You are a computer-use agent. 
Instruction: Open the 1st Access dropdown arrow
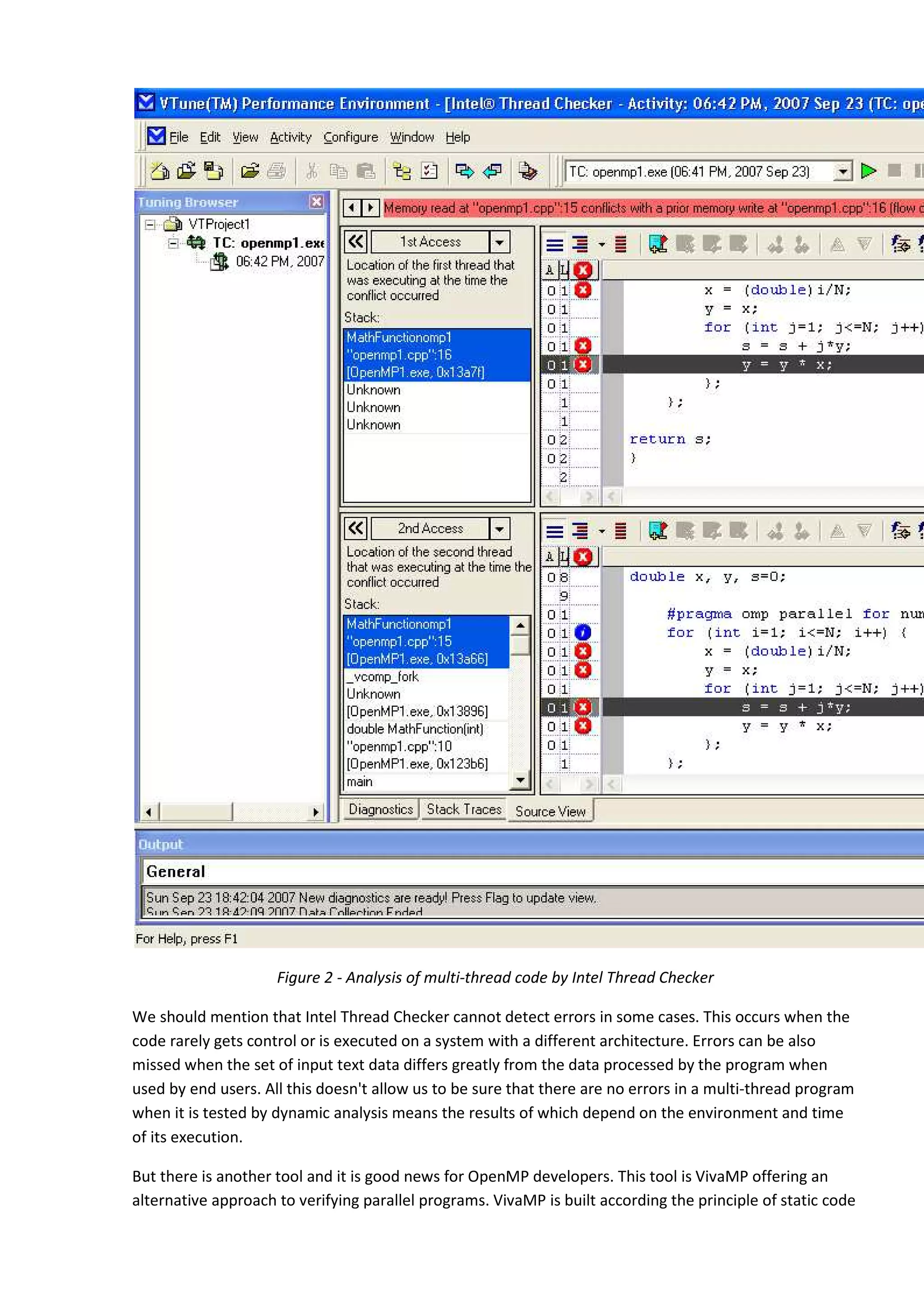click(x=499, y=242)
